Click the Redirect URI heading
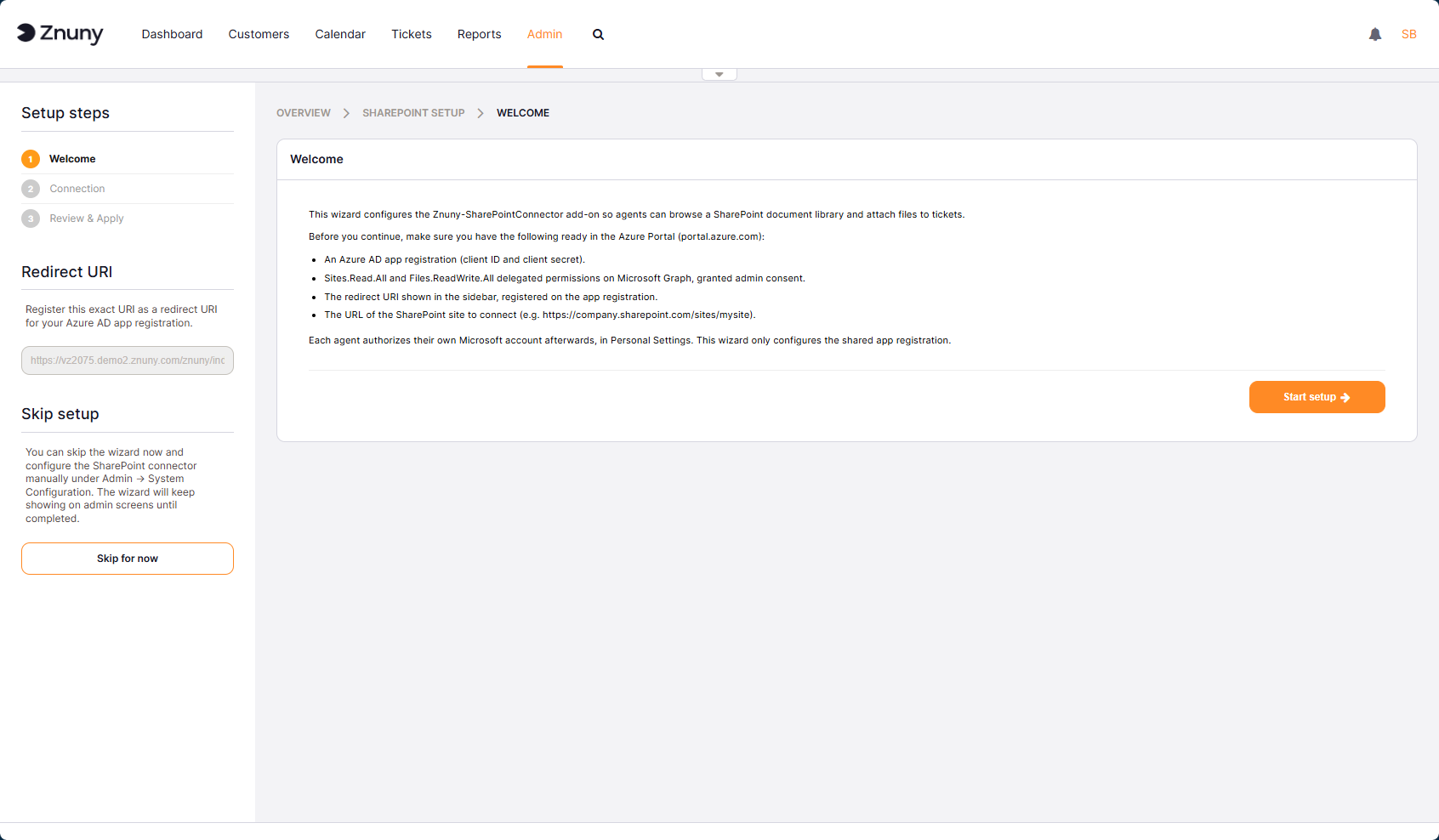 pos(67,272)
